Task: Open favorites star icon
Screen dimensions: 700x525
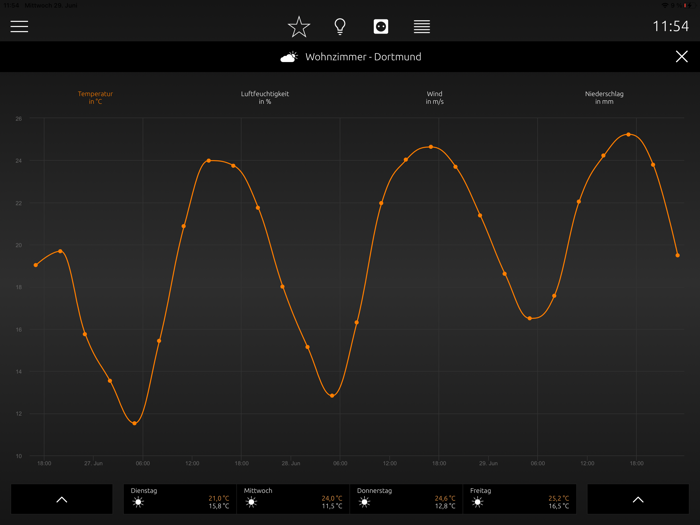Action: 299,27
